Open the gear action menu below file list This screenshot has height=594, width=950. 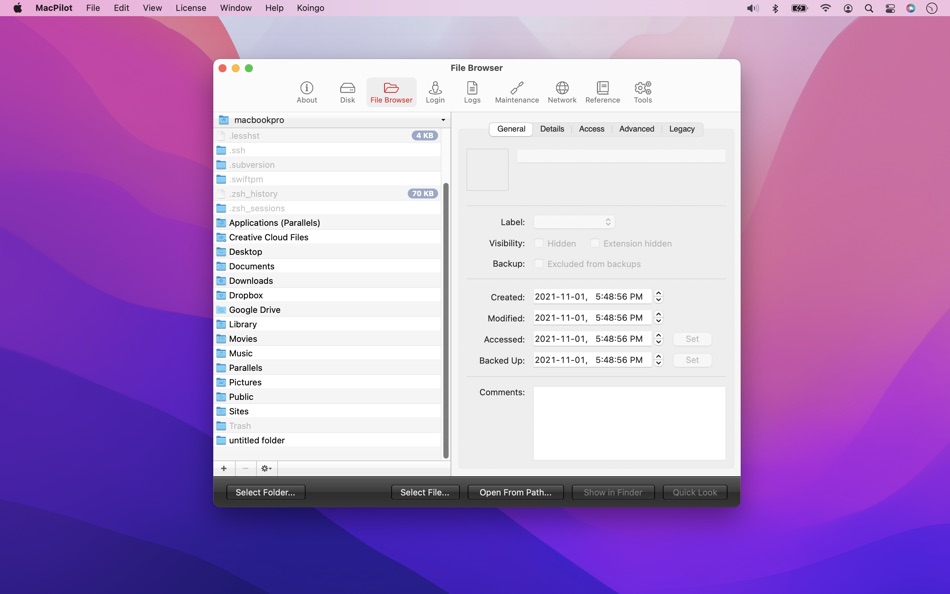[x=266, y=468]
